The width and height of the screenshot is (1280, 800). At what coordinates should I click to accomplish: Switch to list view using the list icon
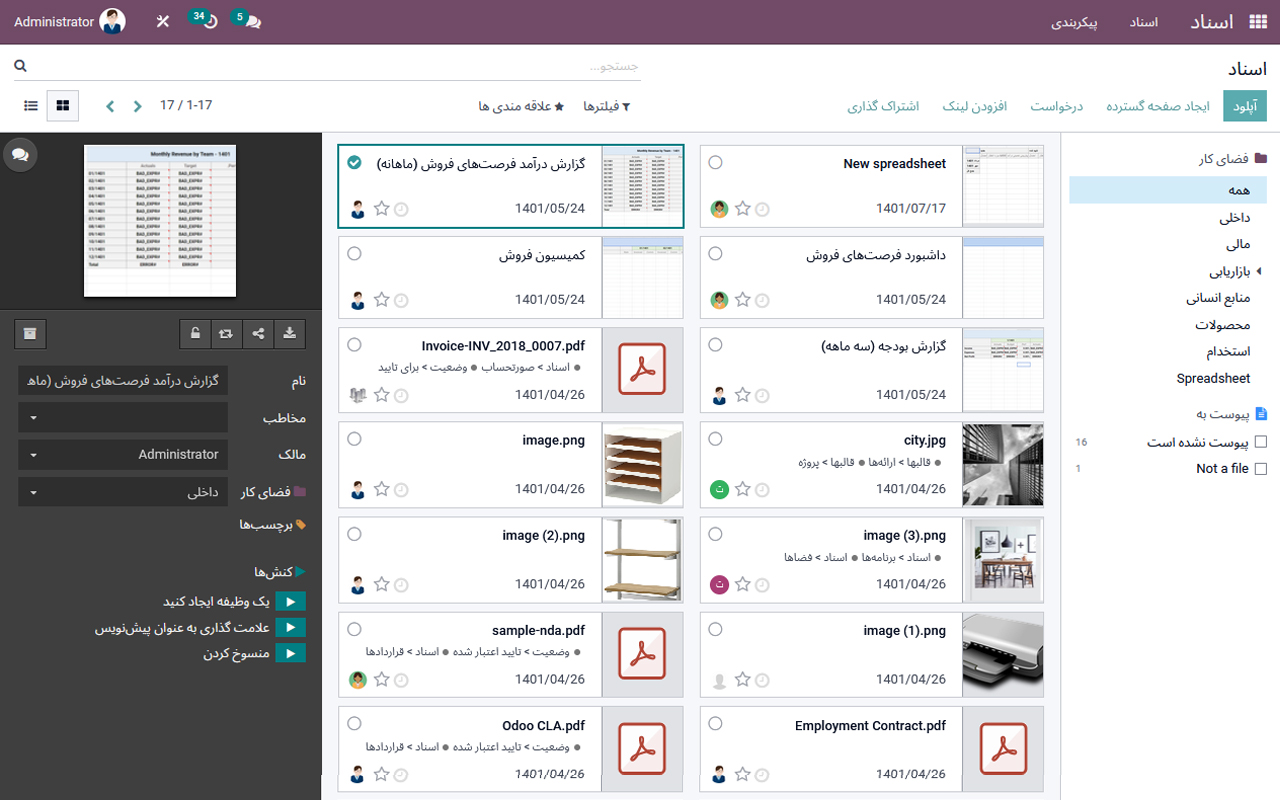[30, 105]
